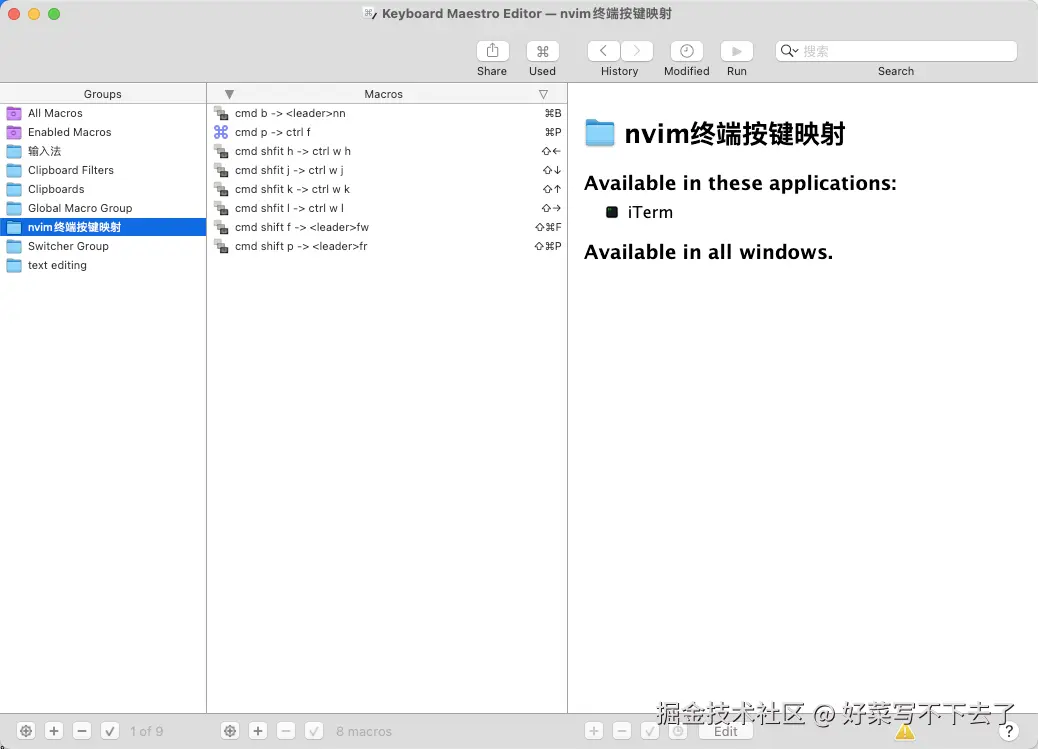Click folder icon of Enabled Macros
This screenshot has height=749, width=1038.
pyautogui.click(x=14, y=132)
